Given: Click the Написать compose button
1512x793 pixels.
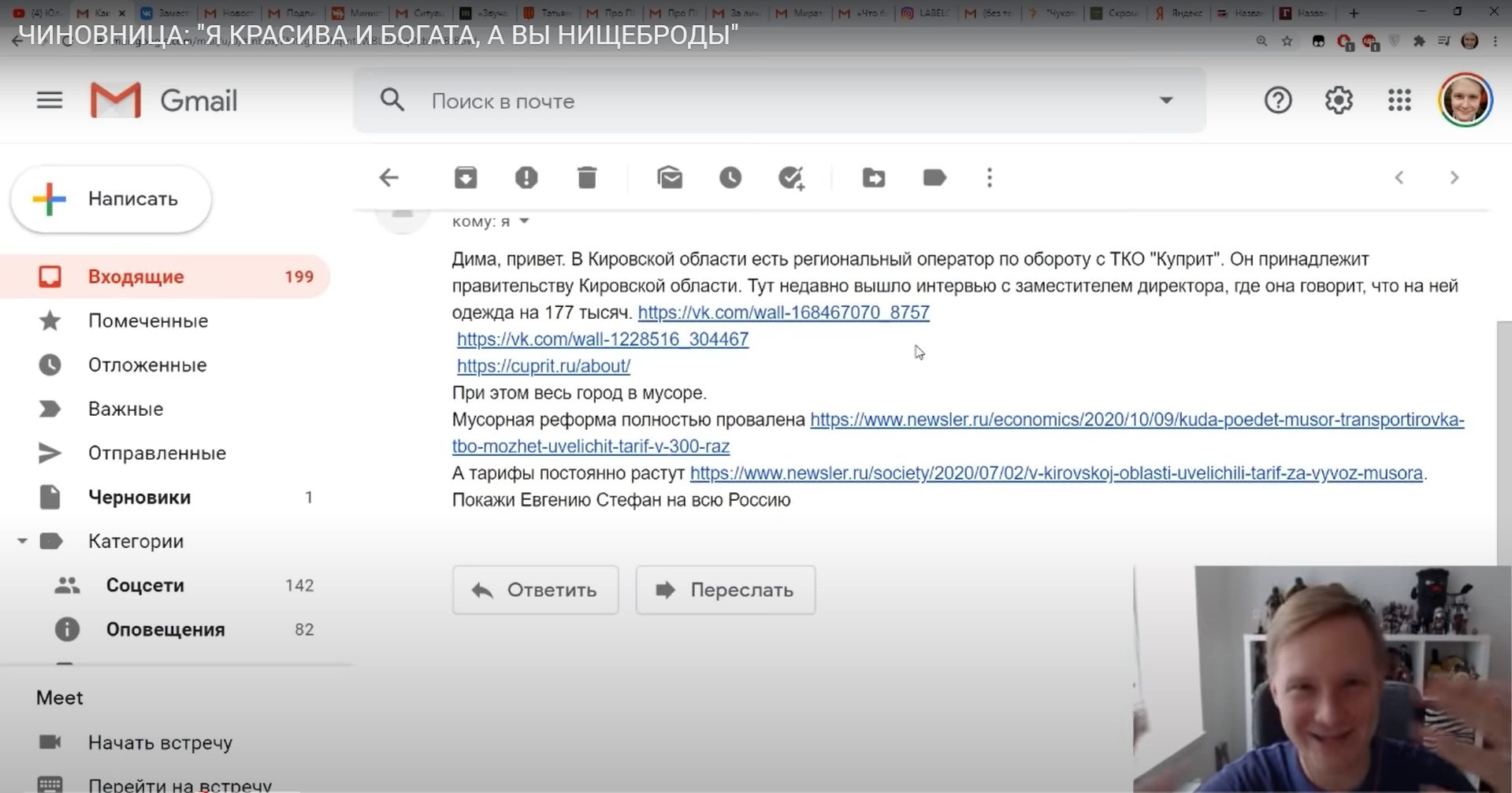Looking at the screenshot, I should [x=111, y=199].
